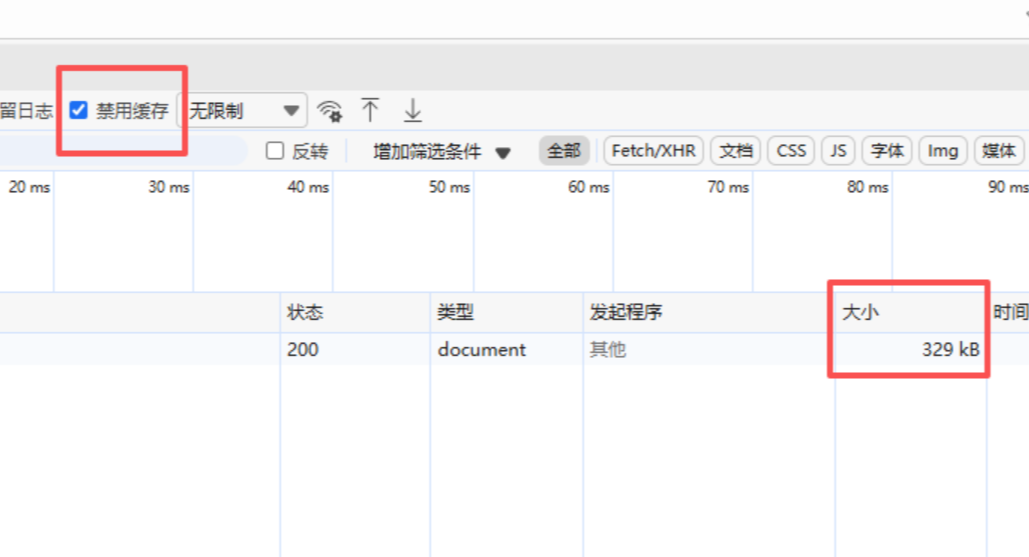Show only JS requests

pos(838,151)
